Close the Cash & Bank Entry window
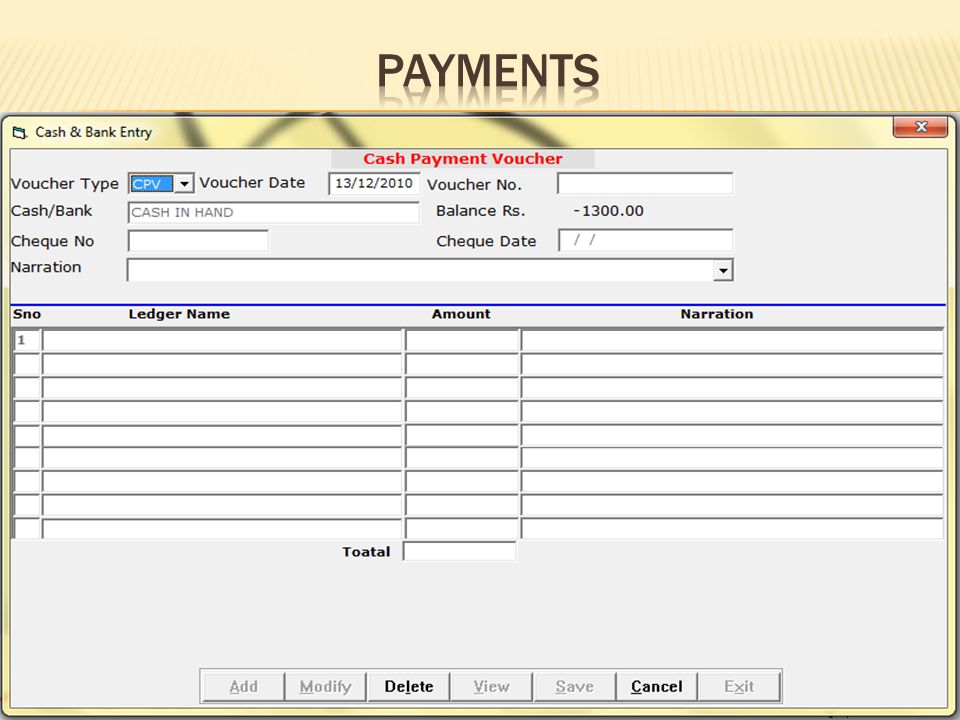Image resolution: width=960 pixels, height=720 pixels. coord(920,127)
